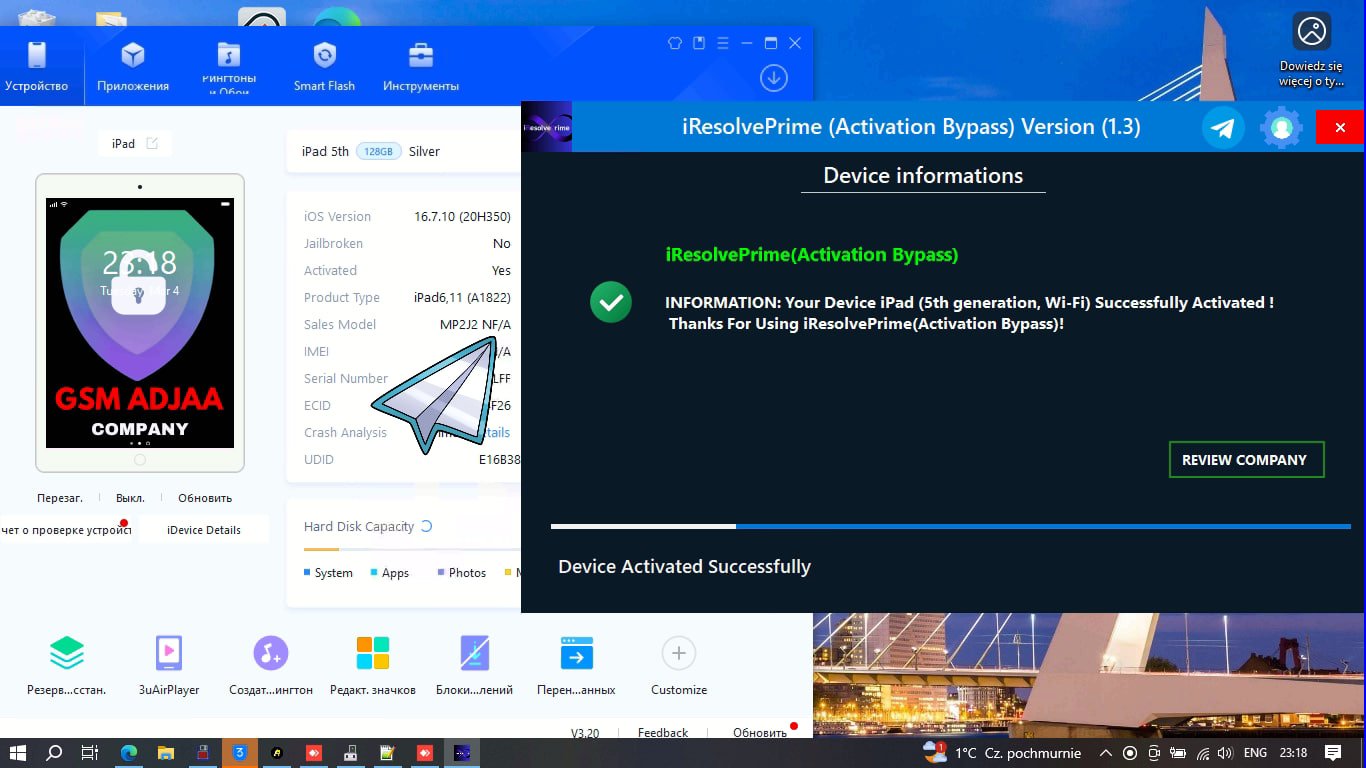Open the Backup/Restore (Резерв...стан.) tool
The height and width of the screenshot is (768, 1366).
click(67, 665)
